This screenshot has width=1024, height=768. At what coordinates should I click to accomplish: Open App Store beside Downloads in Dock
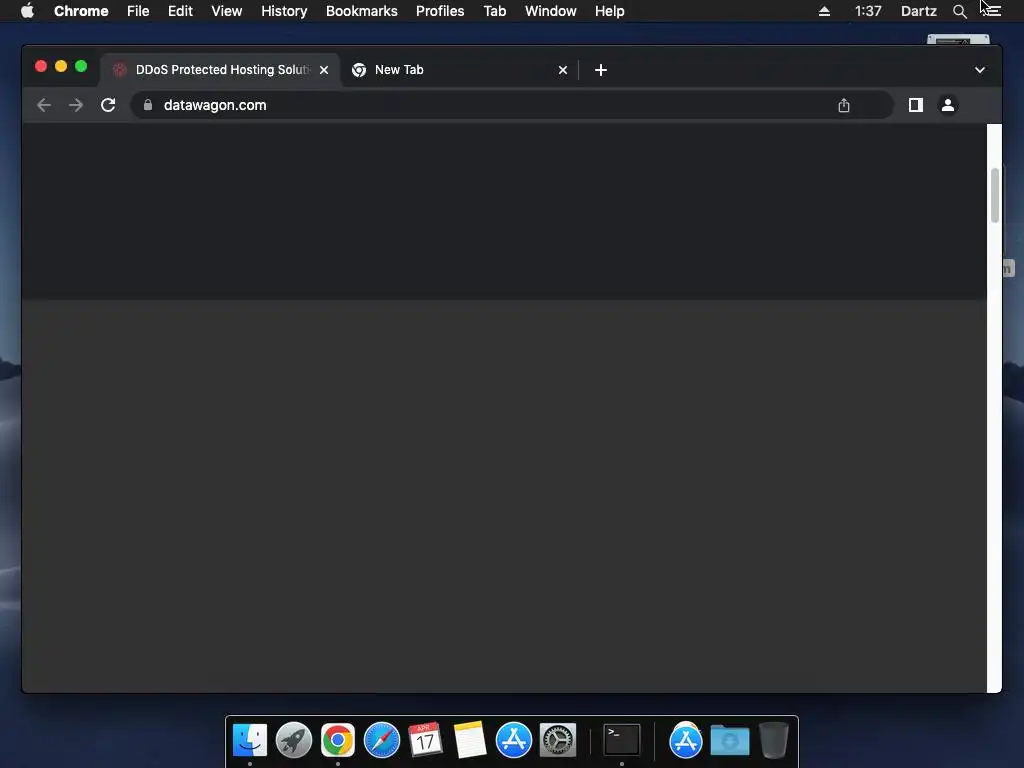pos(686,741)
